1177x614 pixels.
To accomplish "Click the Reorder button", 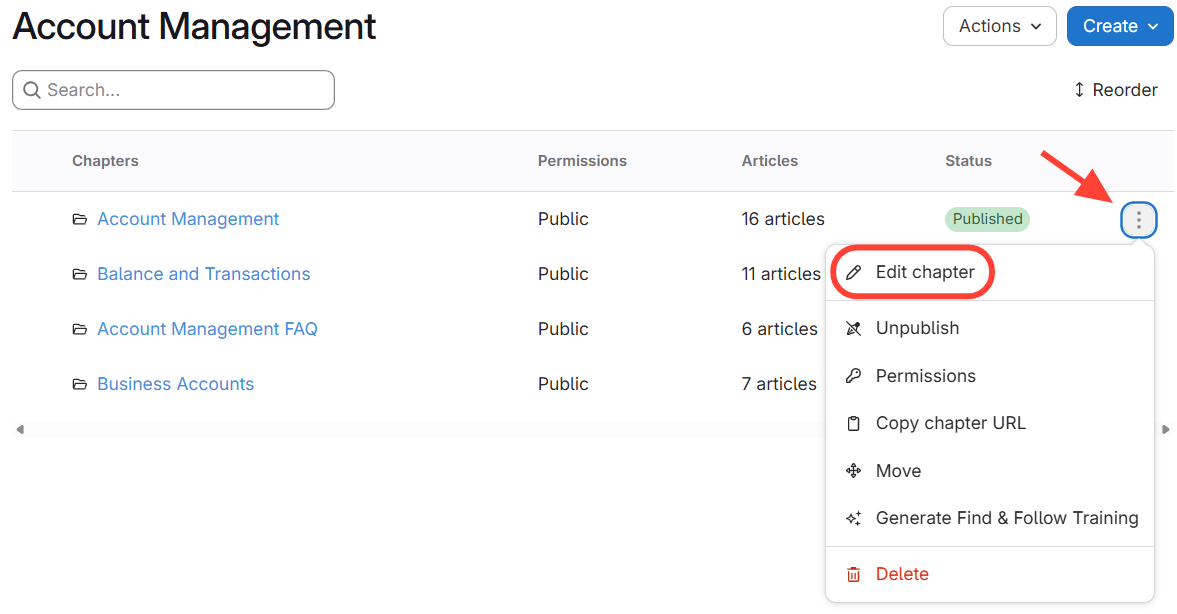I will pyautogui.click(x=1115, y=90).
